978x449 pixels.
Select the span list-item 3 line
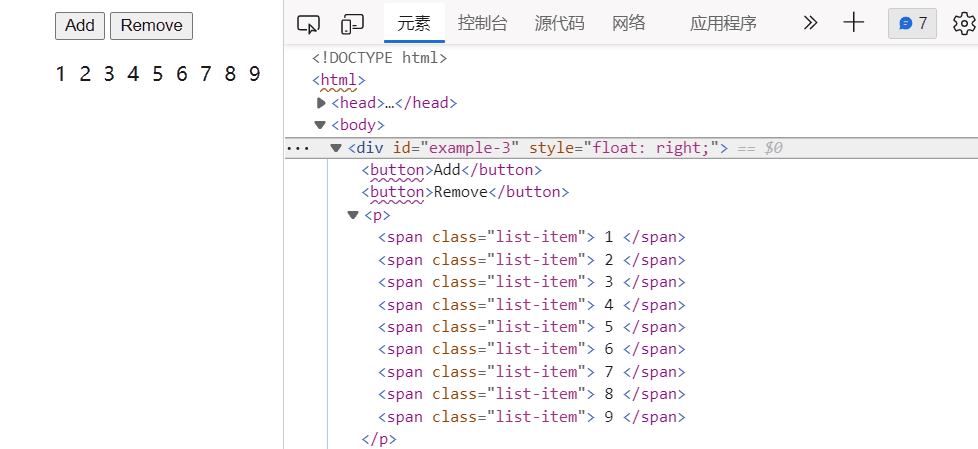532,282
